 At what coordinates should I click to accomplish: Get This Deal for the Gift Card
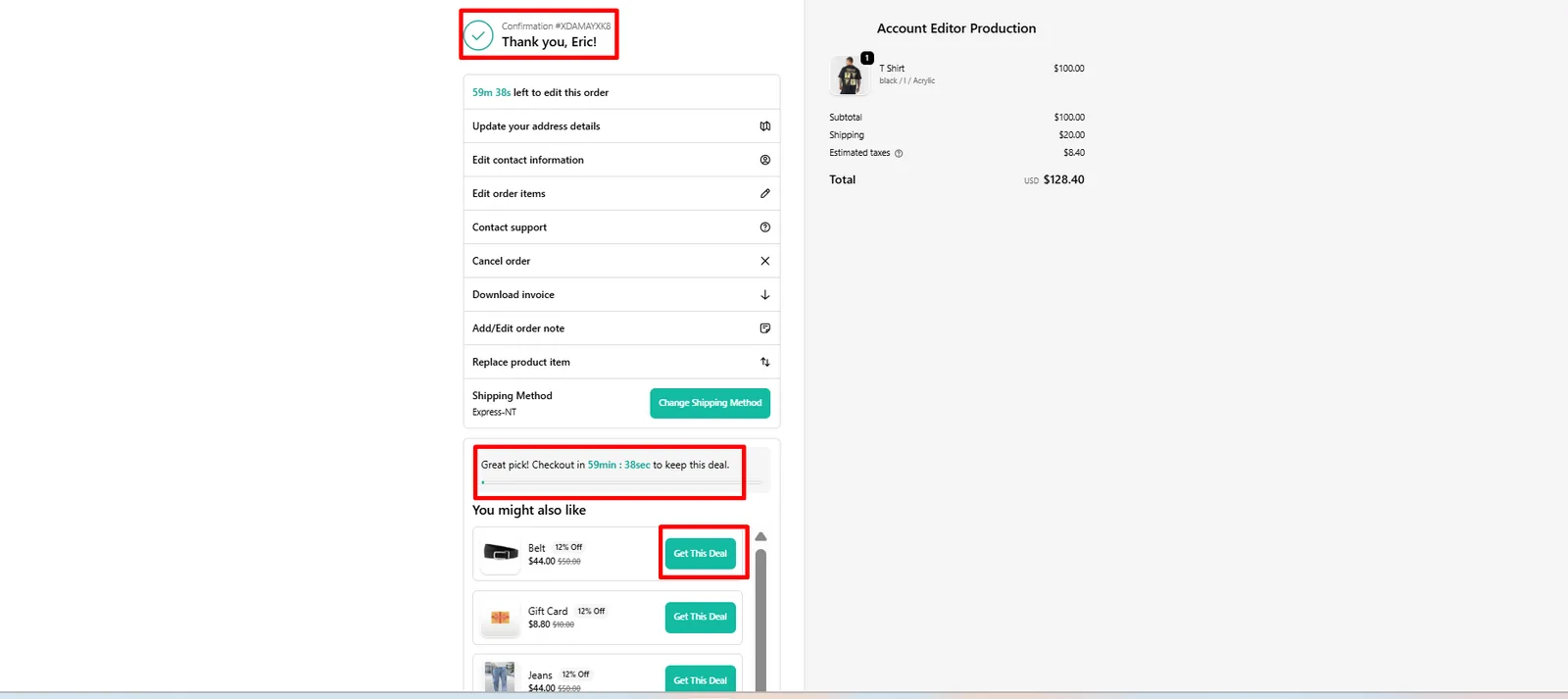click(x=701, y=618)
